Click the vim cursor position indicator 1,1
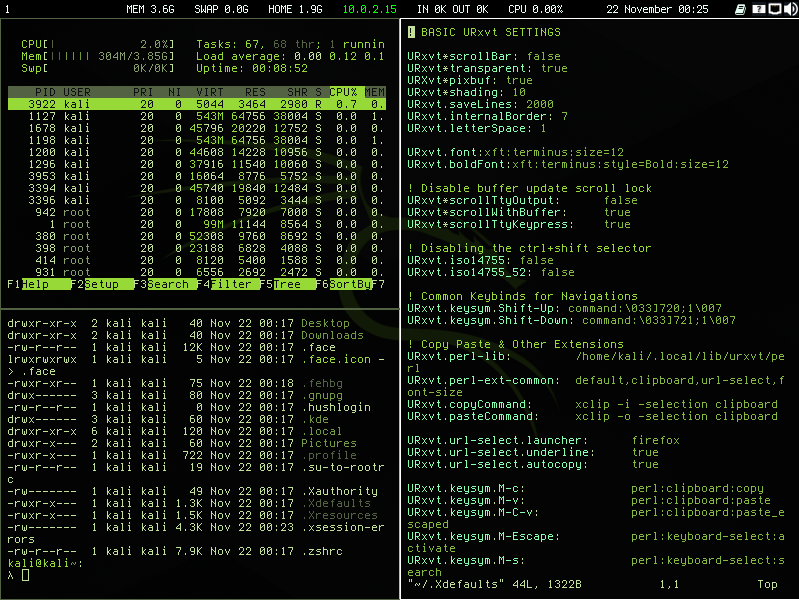 669,584
